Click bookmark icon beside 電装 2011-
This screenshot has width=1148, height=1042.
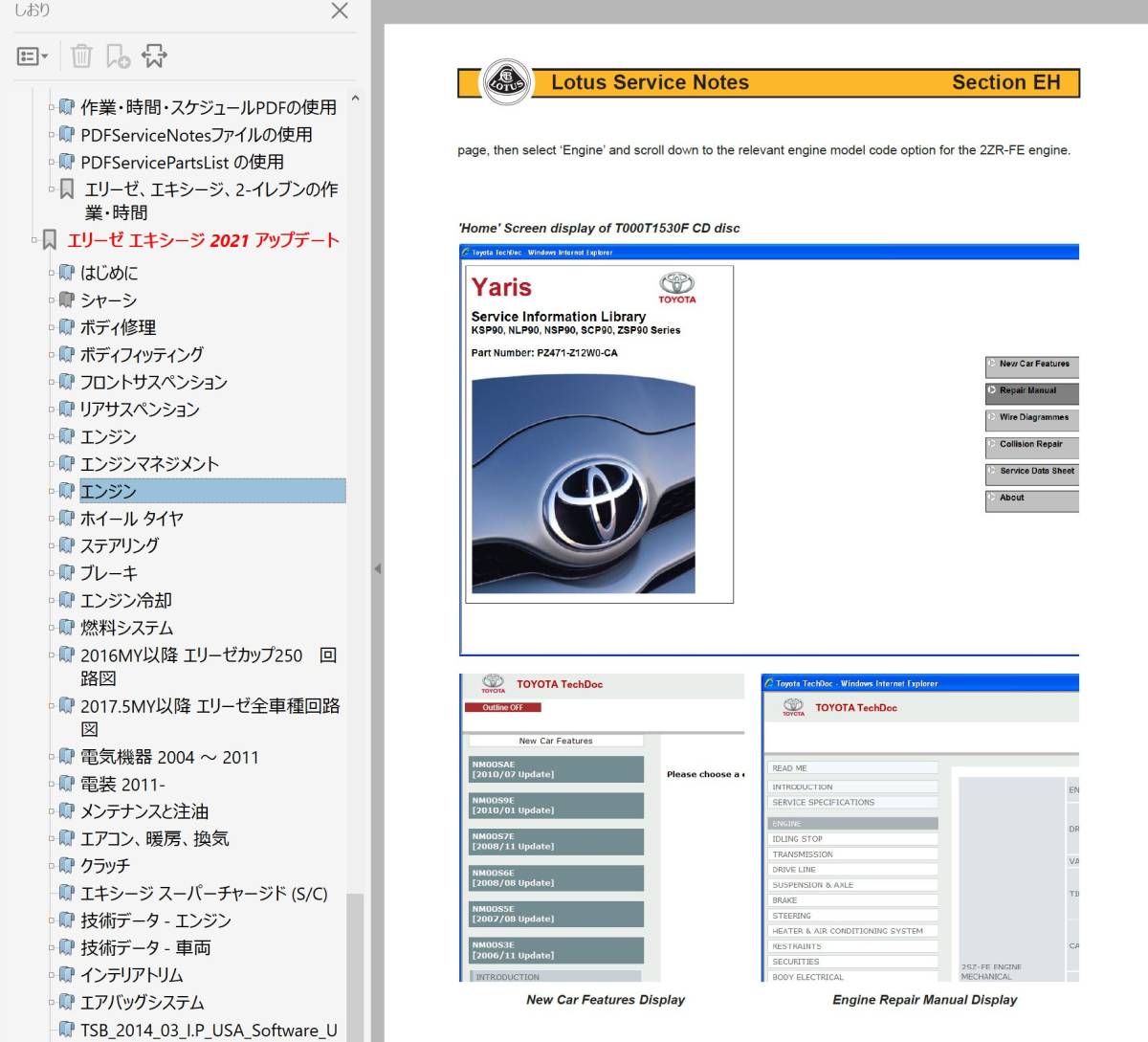tap(67, 784)
